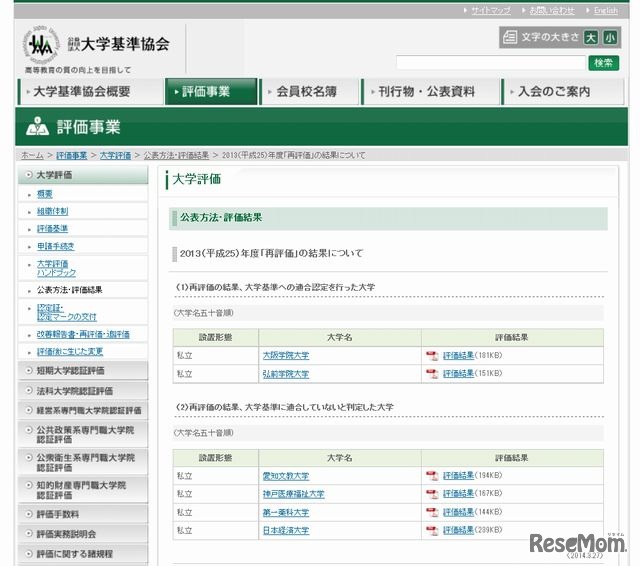Open the お問い合わせ link
The height and width of the screenshot is (566, 640).
point(552,11)
